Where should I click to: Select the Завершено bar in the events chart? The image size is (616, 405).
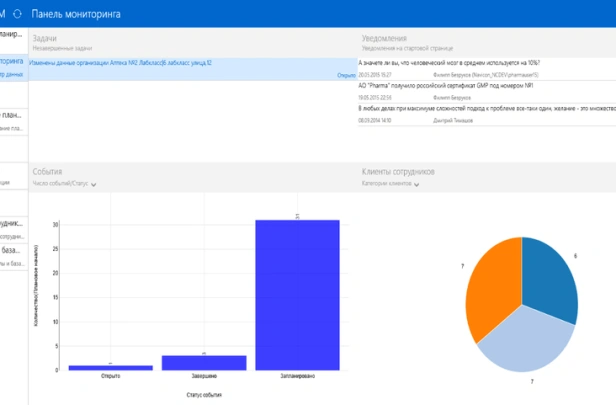pos(204,362)
